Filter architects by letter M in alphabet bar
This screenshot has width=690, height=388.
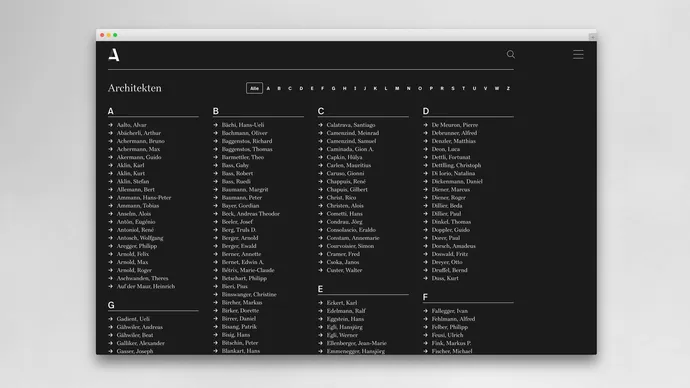(x=397, y=88)
